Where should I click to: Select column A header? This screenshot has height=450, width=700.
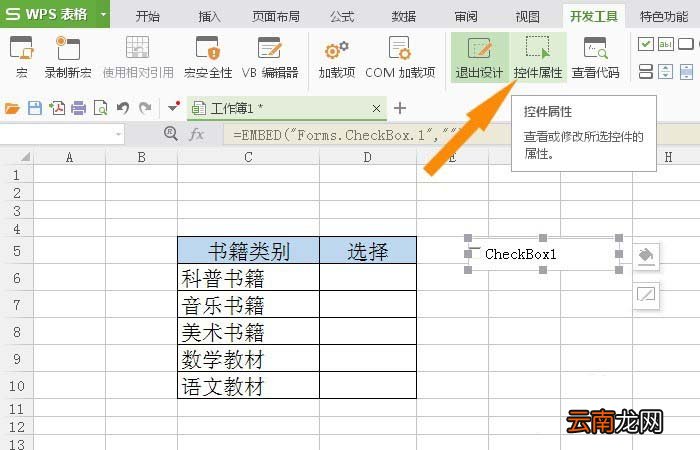pyautogui.click(x=69, y=157)
